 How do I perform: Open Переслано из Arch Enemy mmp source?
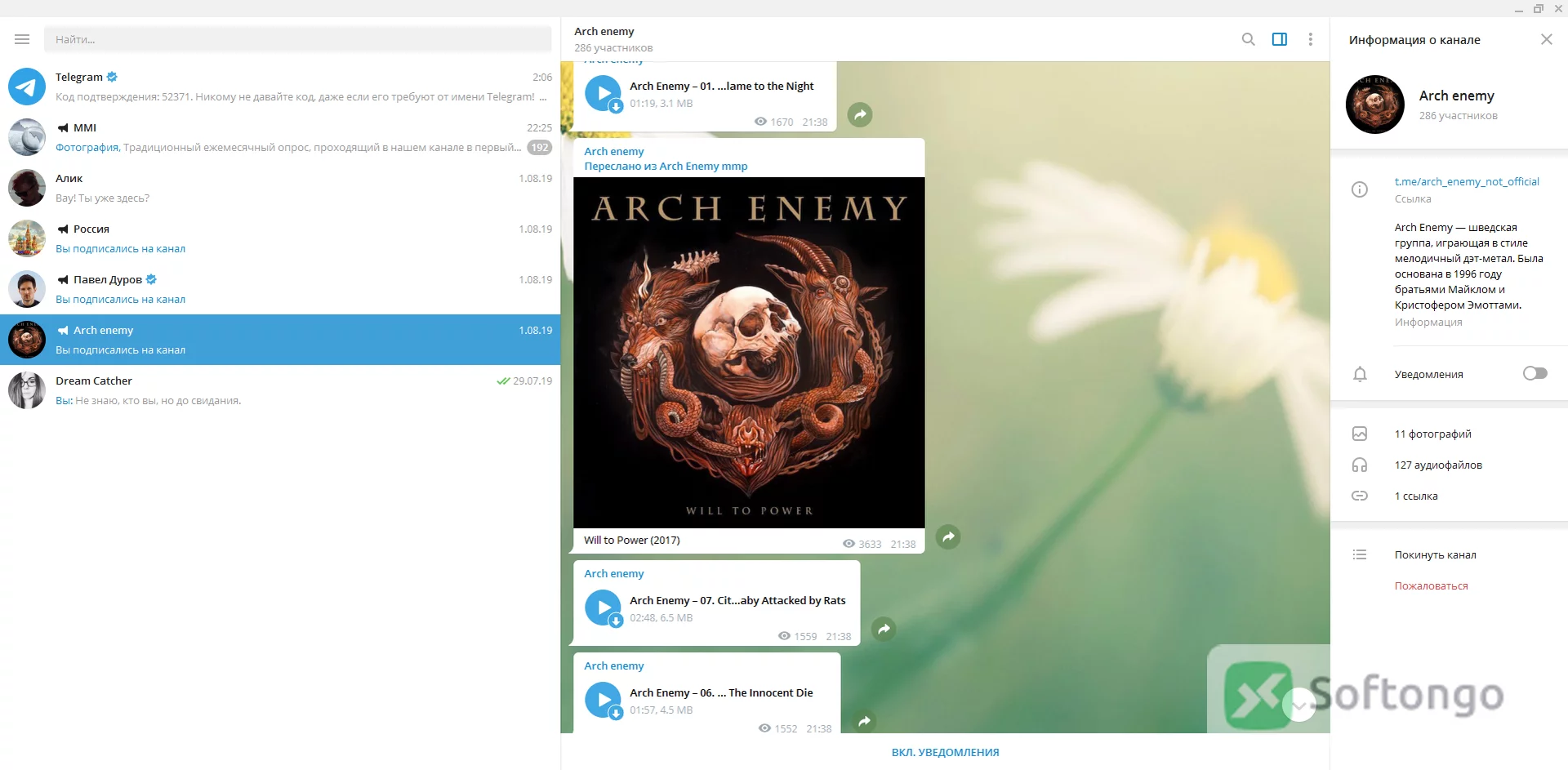pos(666,166)
